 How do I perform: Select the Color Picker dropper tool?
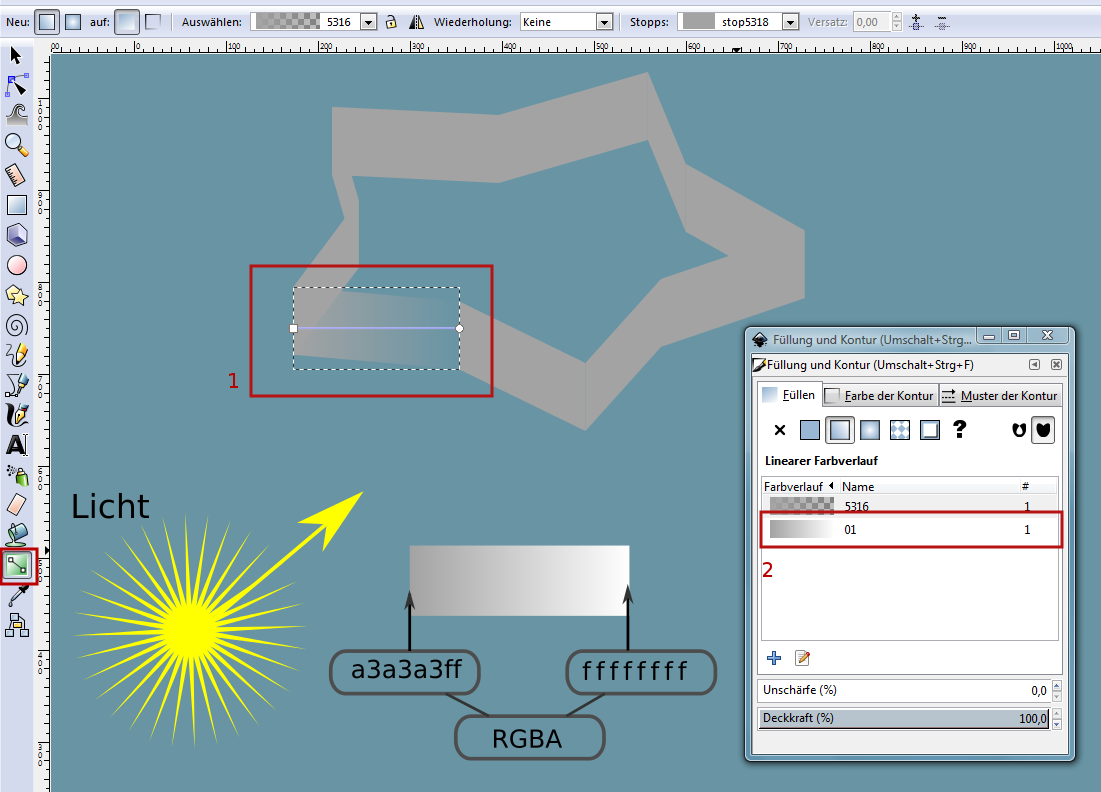17,596
